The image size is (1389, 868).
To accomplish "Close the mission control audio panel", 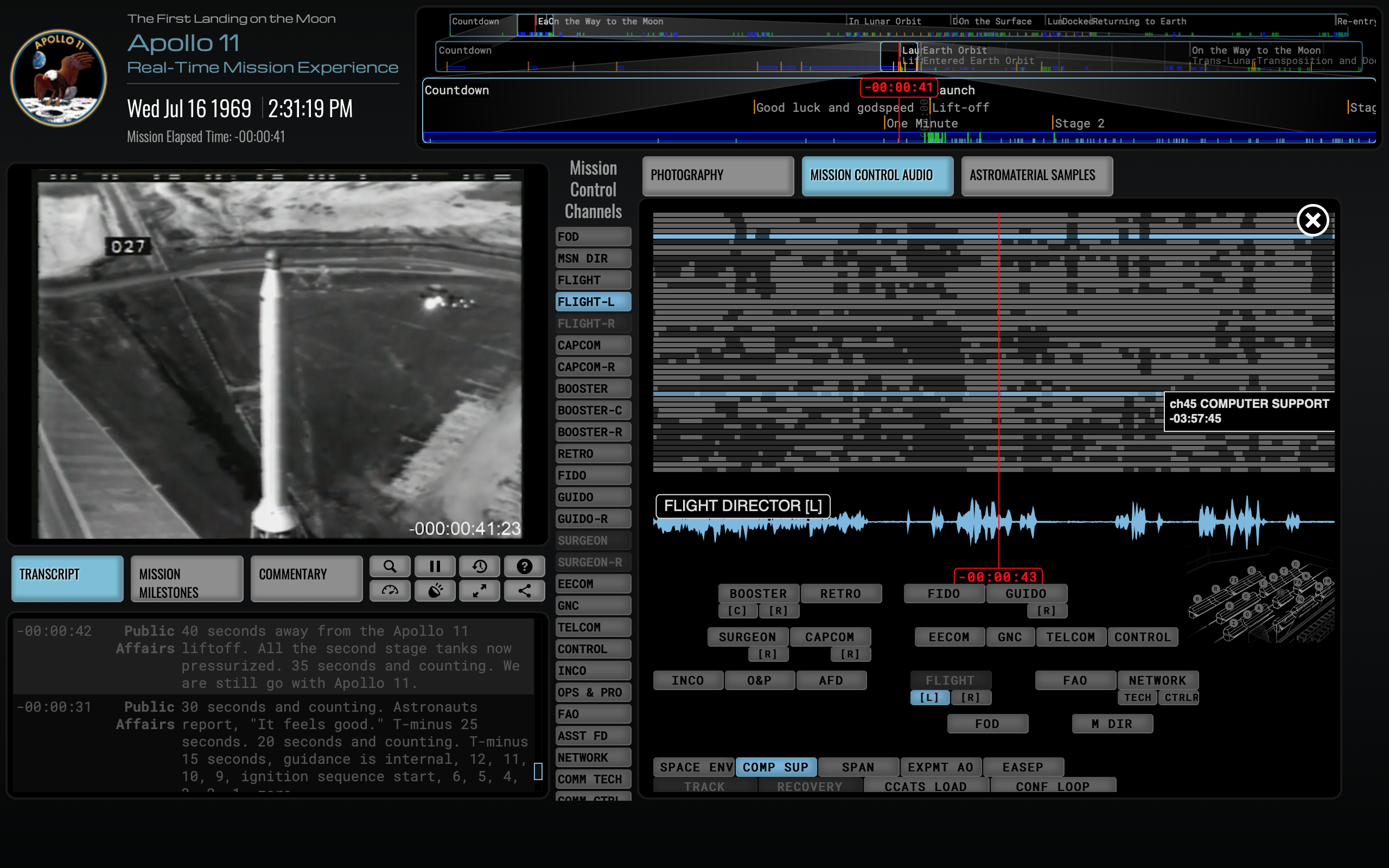I will click(1312, 220).
